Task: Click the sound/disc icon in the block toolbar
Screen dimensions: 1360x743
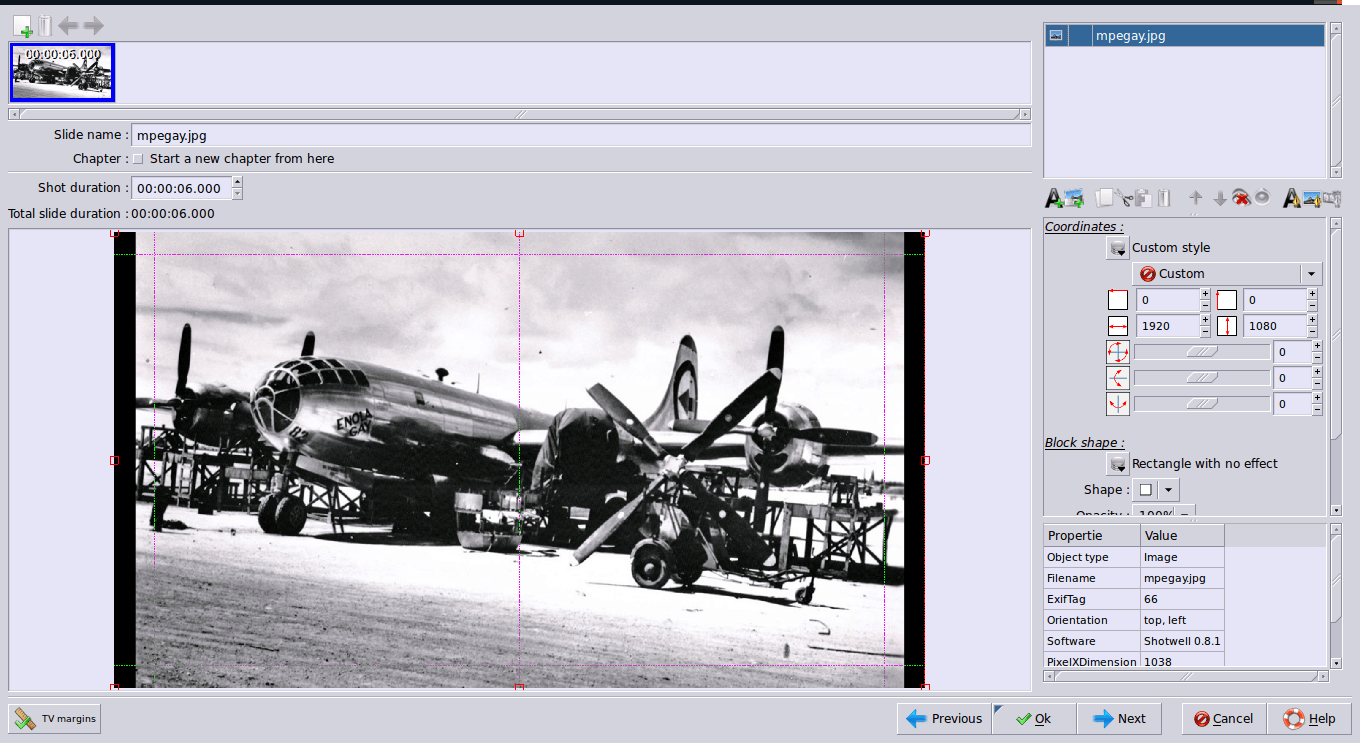Action: pyautogui.click(x=1262, y=197)
